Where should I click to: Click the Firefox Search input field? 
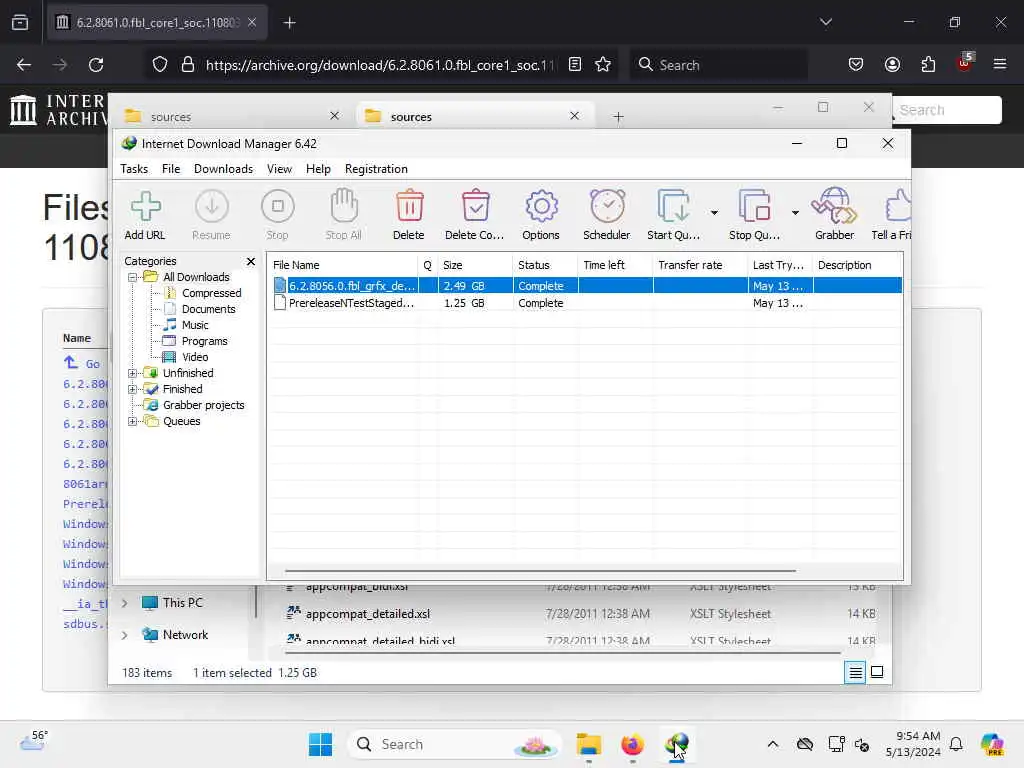click(x=718, y=65)
